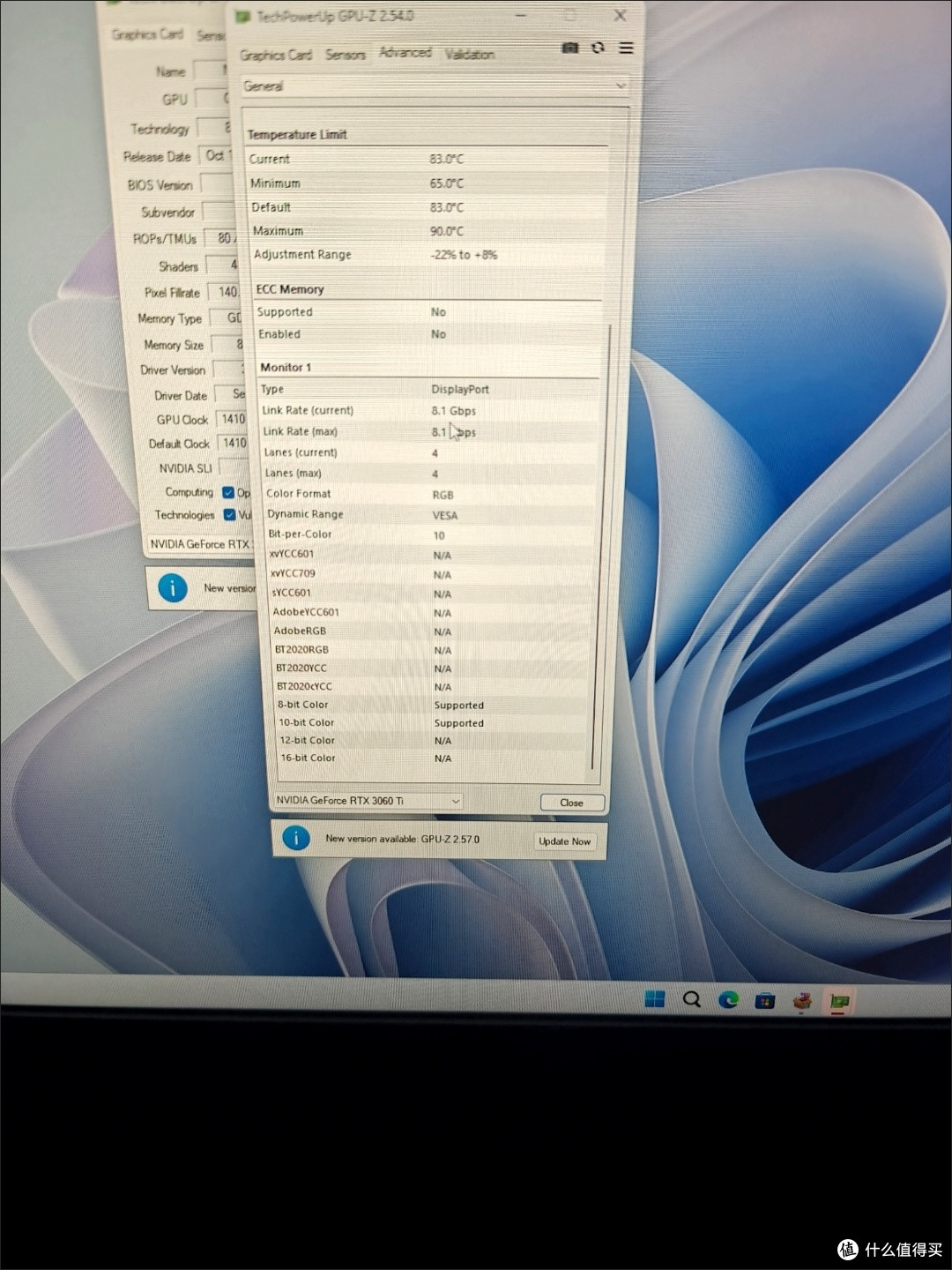Select the Maximum 90.0°C row
This screenshot has width=952, height=1270.
tap(428, 231)
